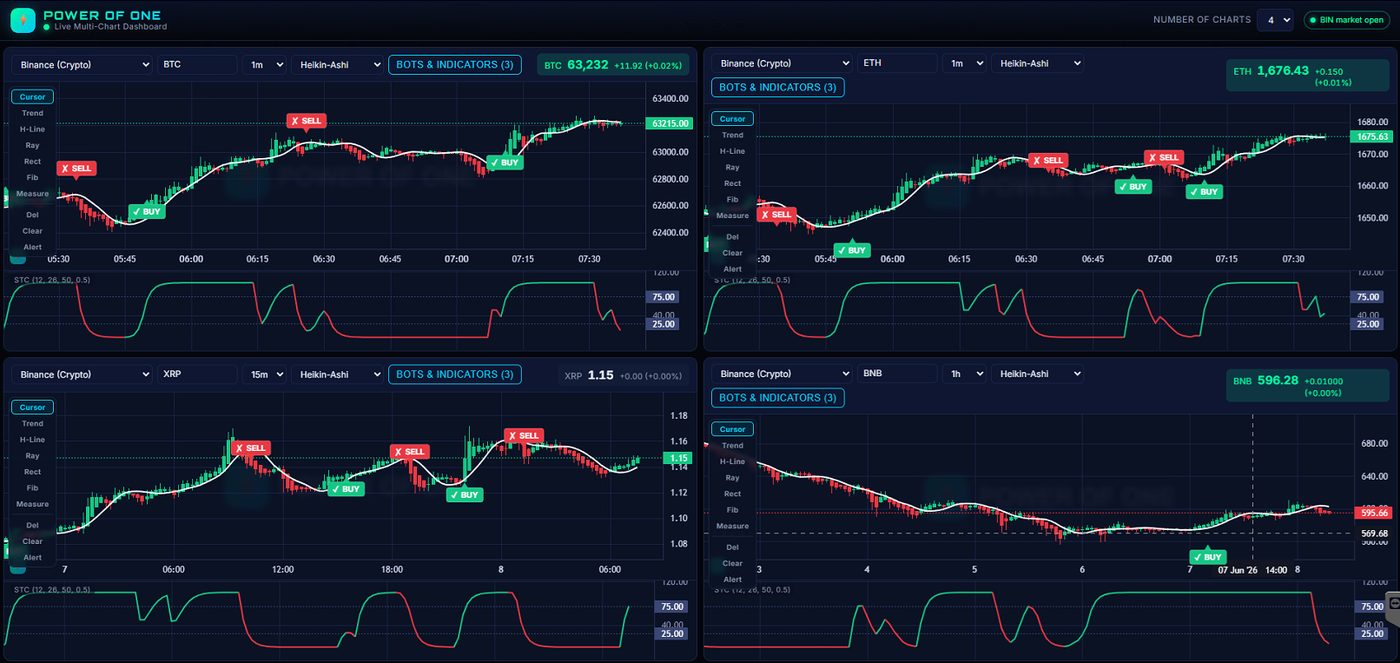Click the BNB symbol input field
This screenshot has width=1400, height=663.
897,374
